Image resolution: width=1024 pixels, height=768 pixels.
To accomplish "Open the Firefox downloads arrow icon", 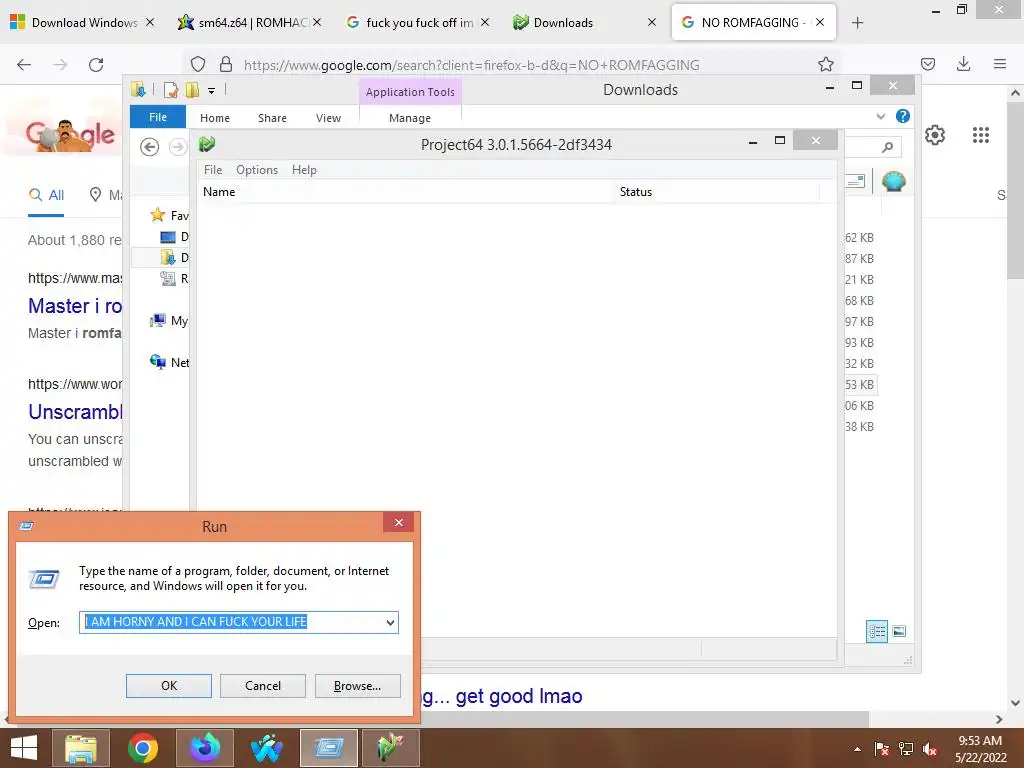I will (x=963, y=64).
